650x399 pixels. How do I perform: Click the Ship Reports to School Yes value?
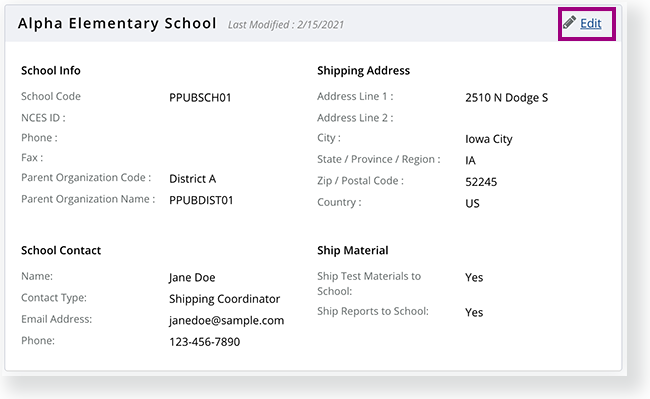tap(474, 312)
